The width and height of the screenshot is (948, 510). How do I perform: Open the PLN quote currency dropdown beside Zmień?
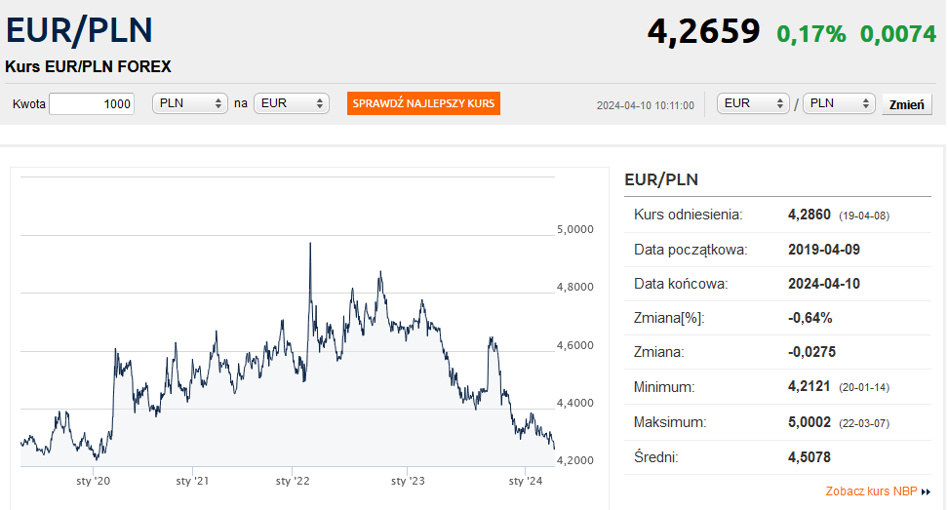(x=838, y=103)
